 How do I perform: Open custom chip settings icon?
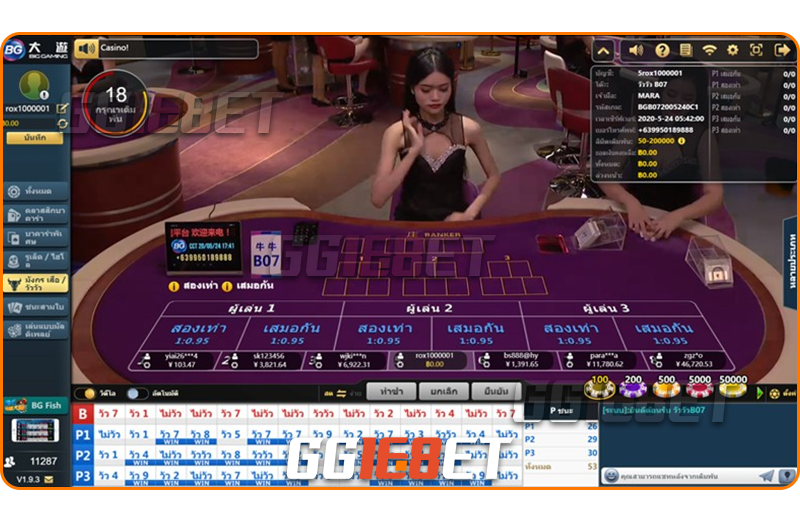click(x=775, y=393)
